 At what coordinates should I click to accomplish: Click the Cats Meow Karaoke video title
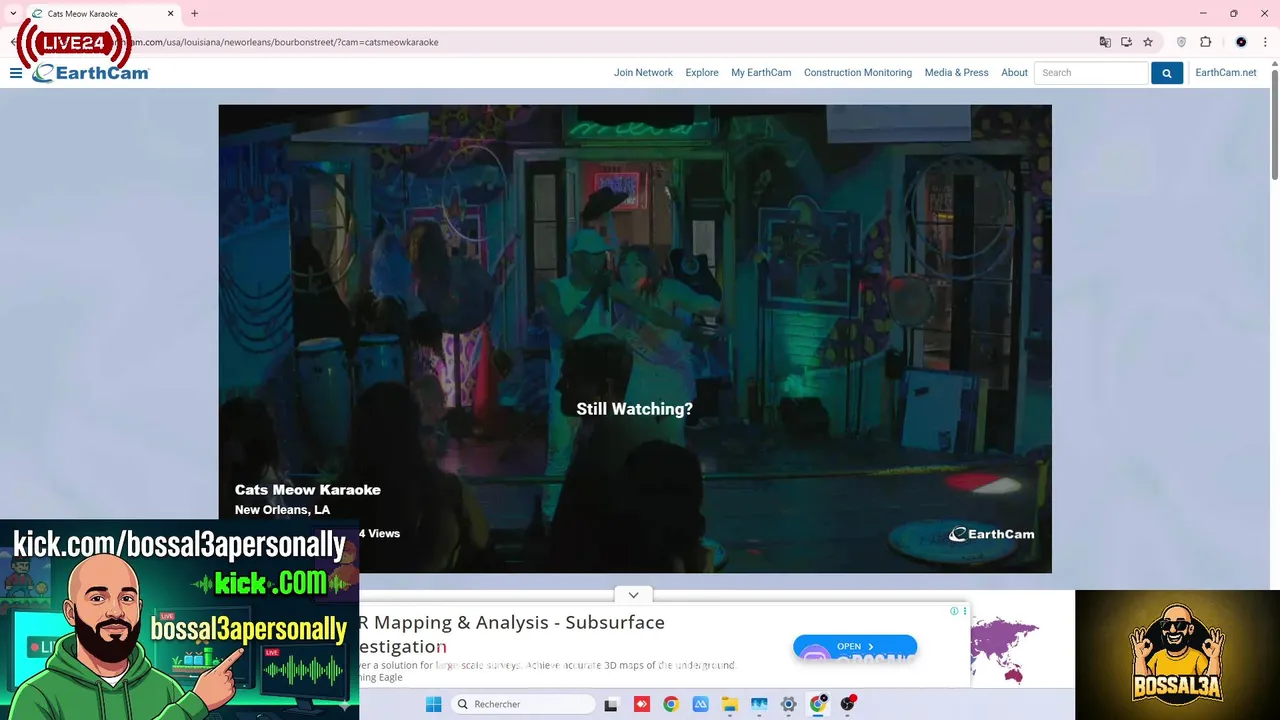[308, 490]
